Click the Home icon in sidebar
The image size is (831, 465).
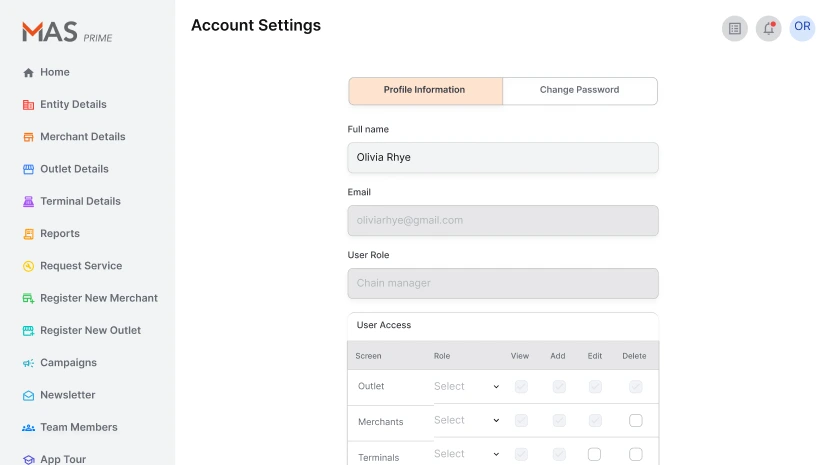[28, 73]
